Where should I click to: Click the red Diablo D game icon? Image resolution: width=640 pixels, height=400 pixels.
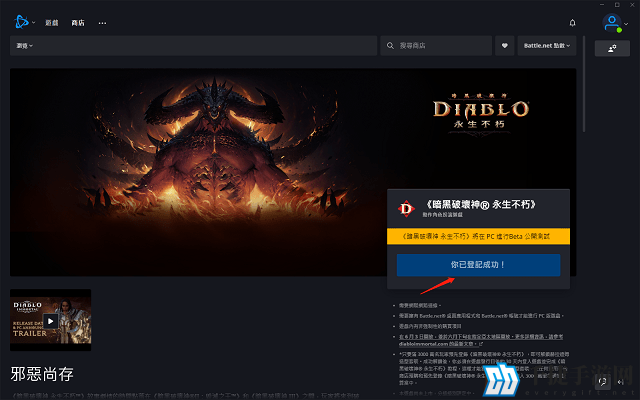coord(406,209)
